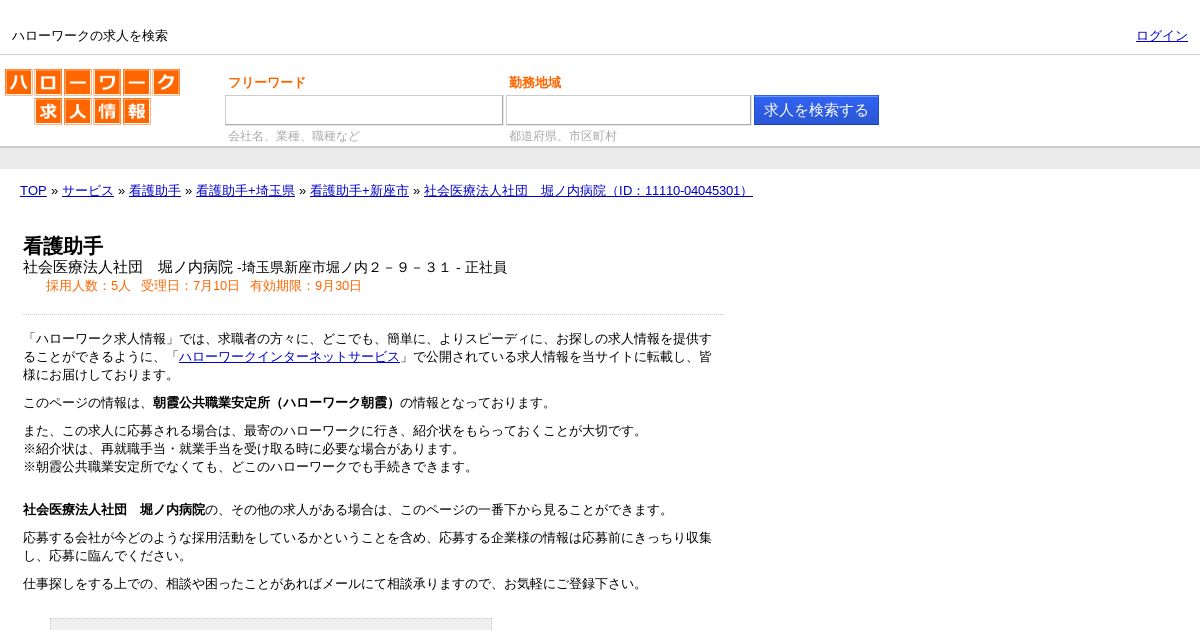Image resolution: width=1200 pixels, height=630 pixels.
Task: Click the 仕事探しをする上での paragraph
Action: (x=335, y=584)
